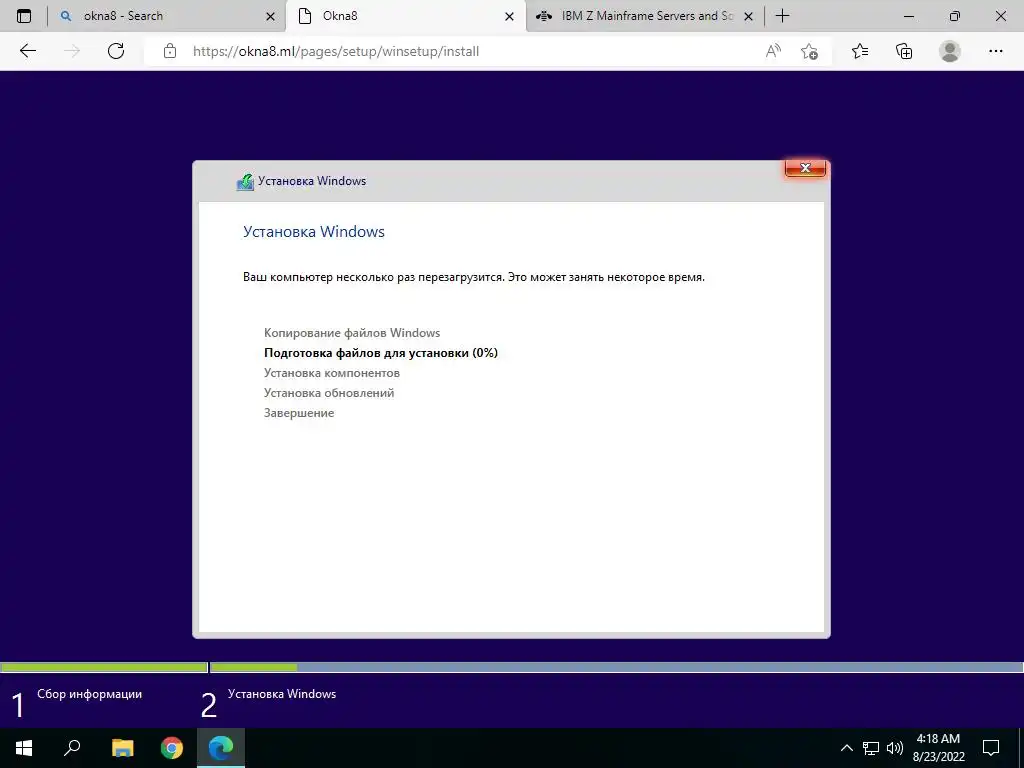Image resolution: width=1024 pixels, height=768 pixels.
Task: Open the Windows Start menu
Action: pos(24,748)
